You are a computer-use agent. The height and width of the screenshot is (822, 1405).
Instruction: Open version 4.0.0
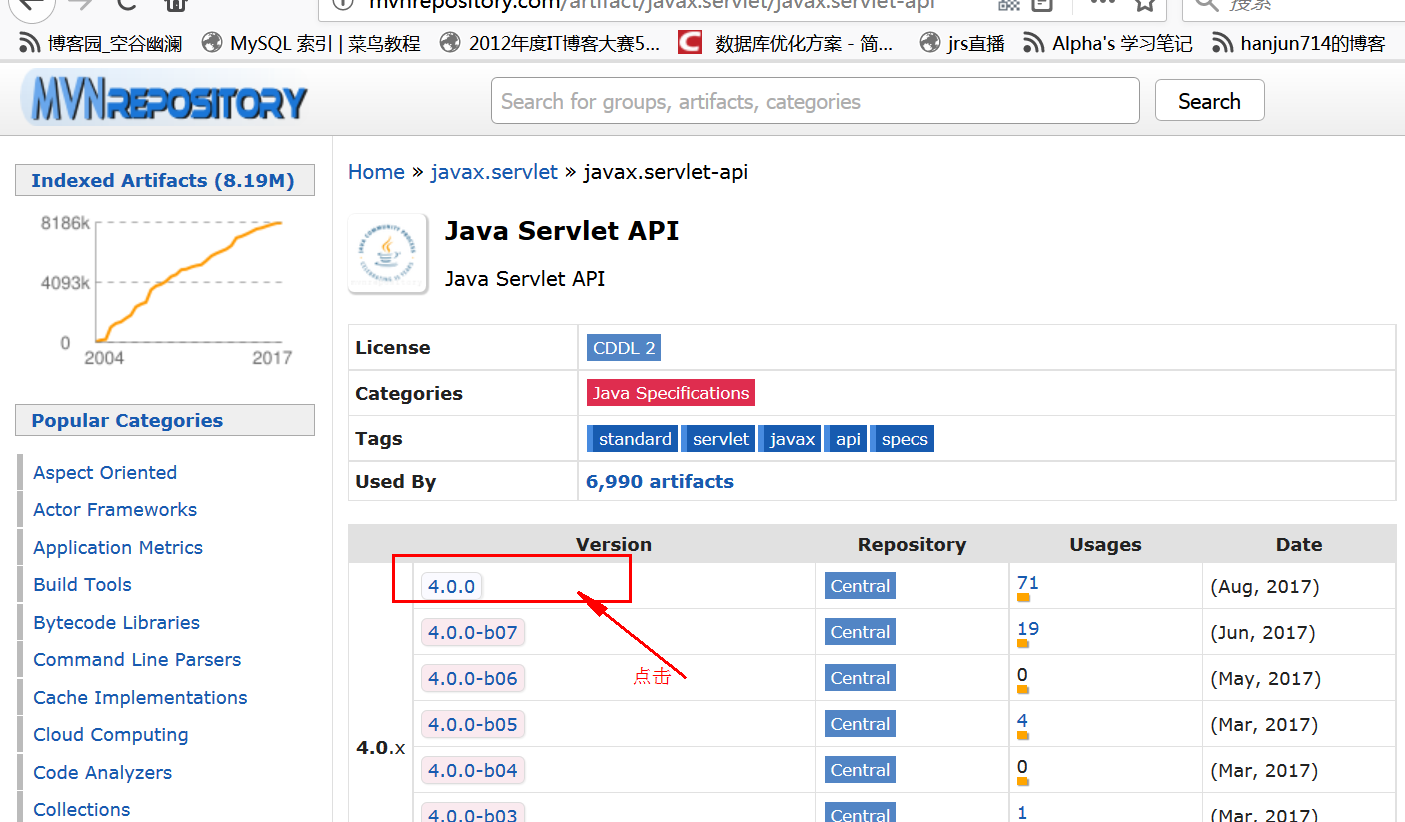tap(452, 587)
